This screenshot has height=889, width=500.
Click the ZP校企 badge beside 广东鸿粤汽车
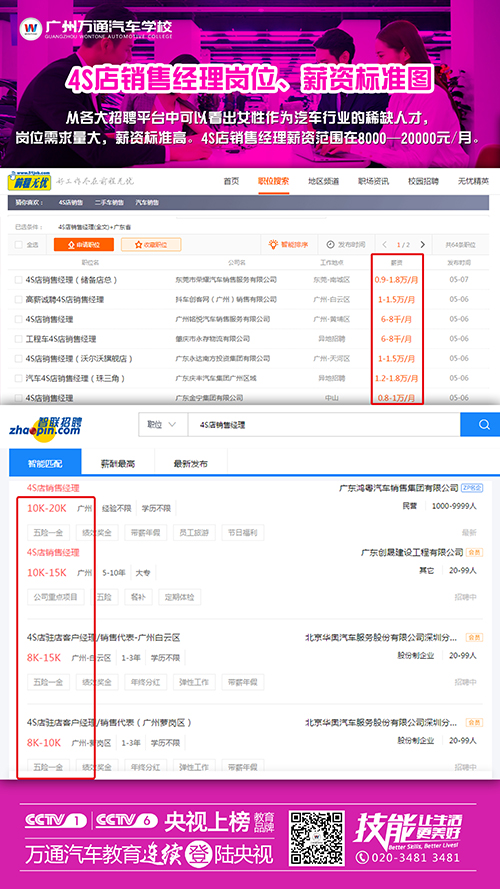tap(472, 488)
